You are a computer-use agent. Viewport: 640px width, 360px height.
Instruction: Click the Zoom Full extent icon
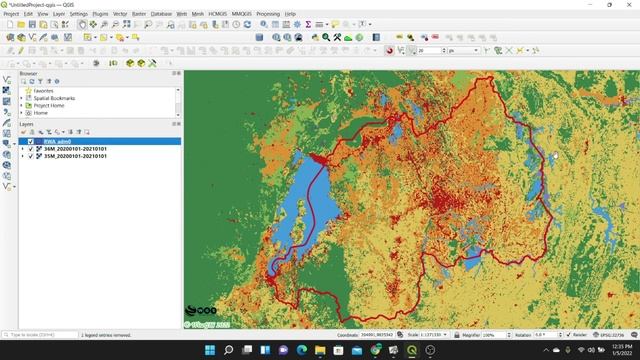click(127, 24)
